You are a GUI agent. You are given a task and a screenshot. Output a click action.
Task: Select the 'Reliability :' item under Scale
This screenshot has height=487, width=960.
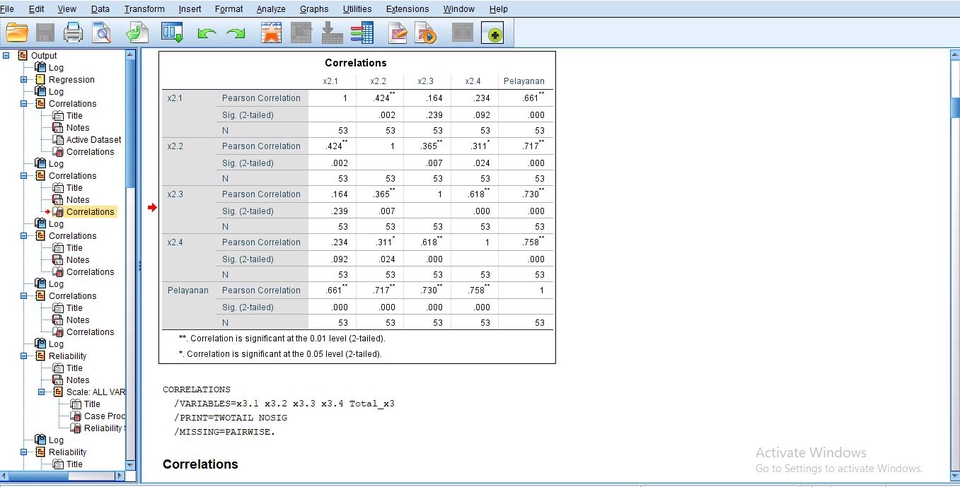(105, 428)
